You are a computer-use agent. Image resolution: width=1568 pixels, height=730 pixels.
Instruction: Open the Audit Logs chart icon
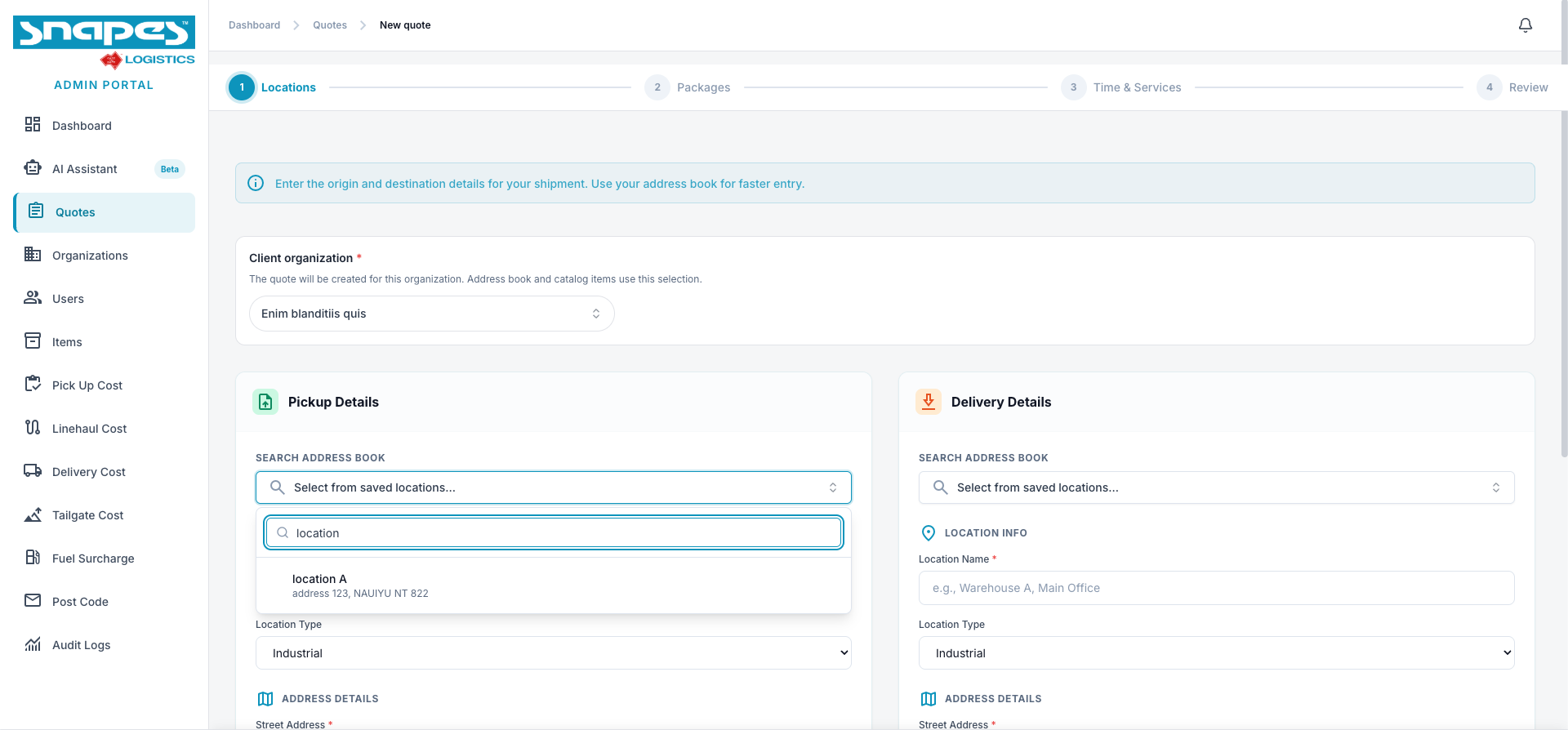click(x=33, y=644)
